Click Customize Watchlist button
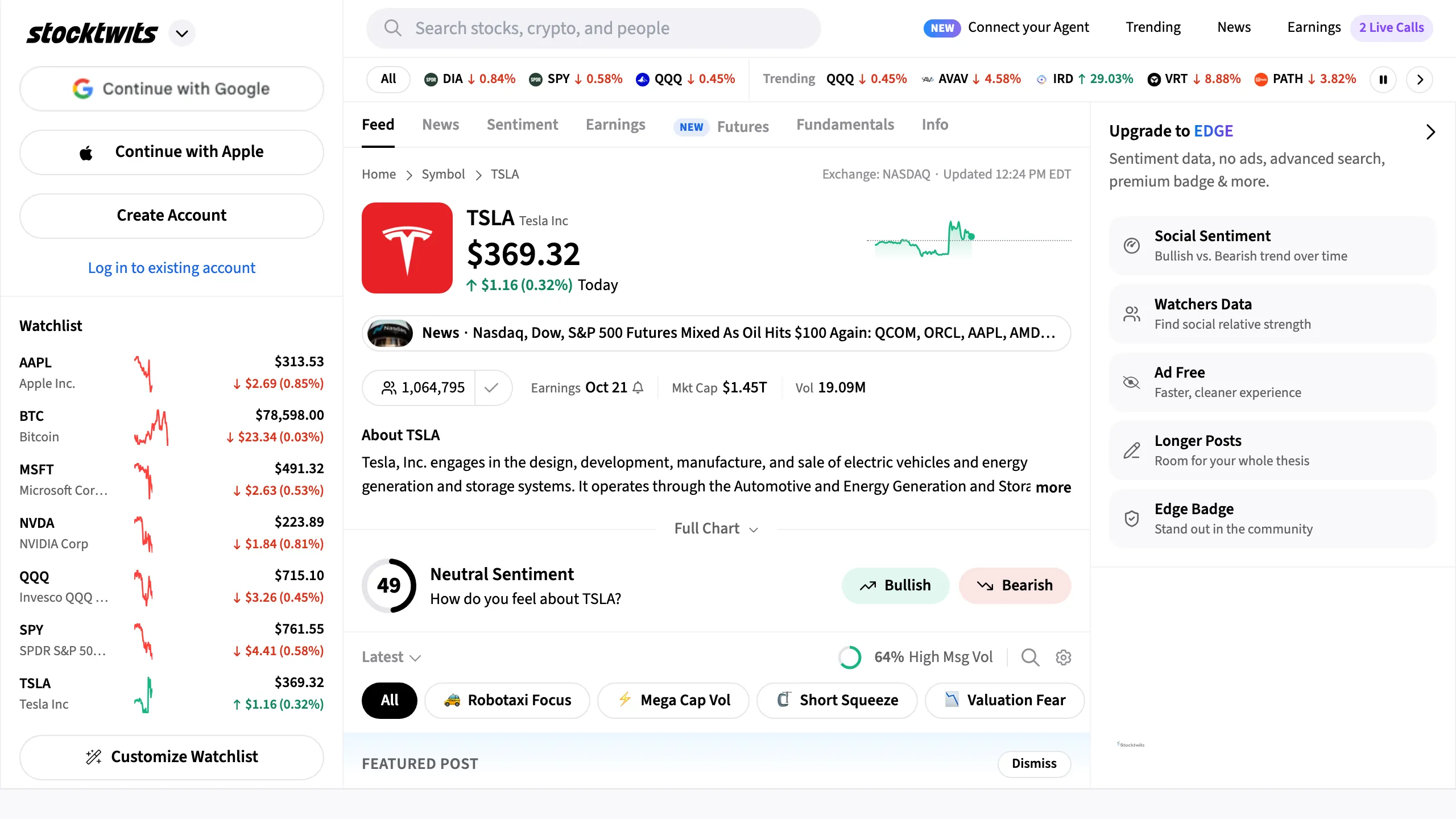Screen dimensions: 1456x819 coord(172,757)
